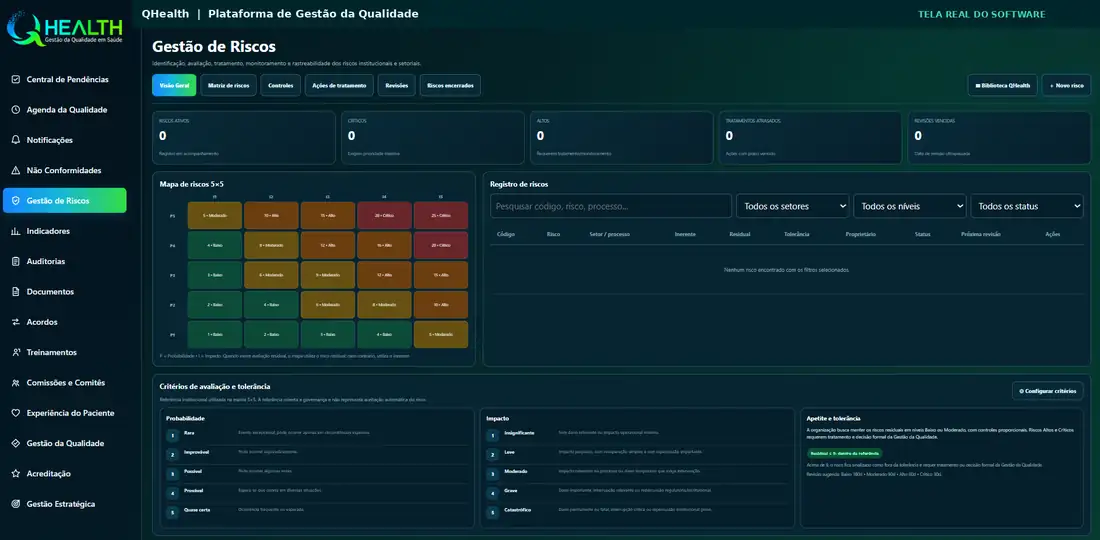Open the Matriz de riscos tab
The width and height of the screenshot is (1100, 540).
pyautogui.click(x=228, y=86)
